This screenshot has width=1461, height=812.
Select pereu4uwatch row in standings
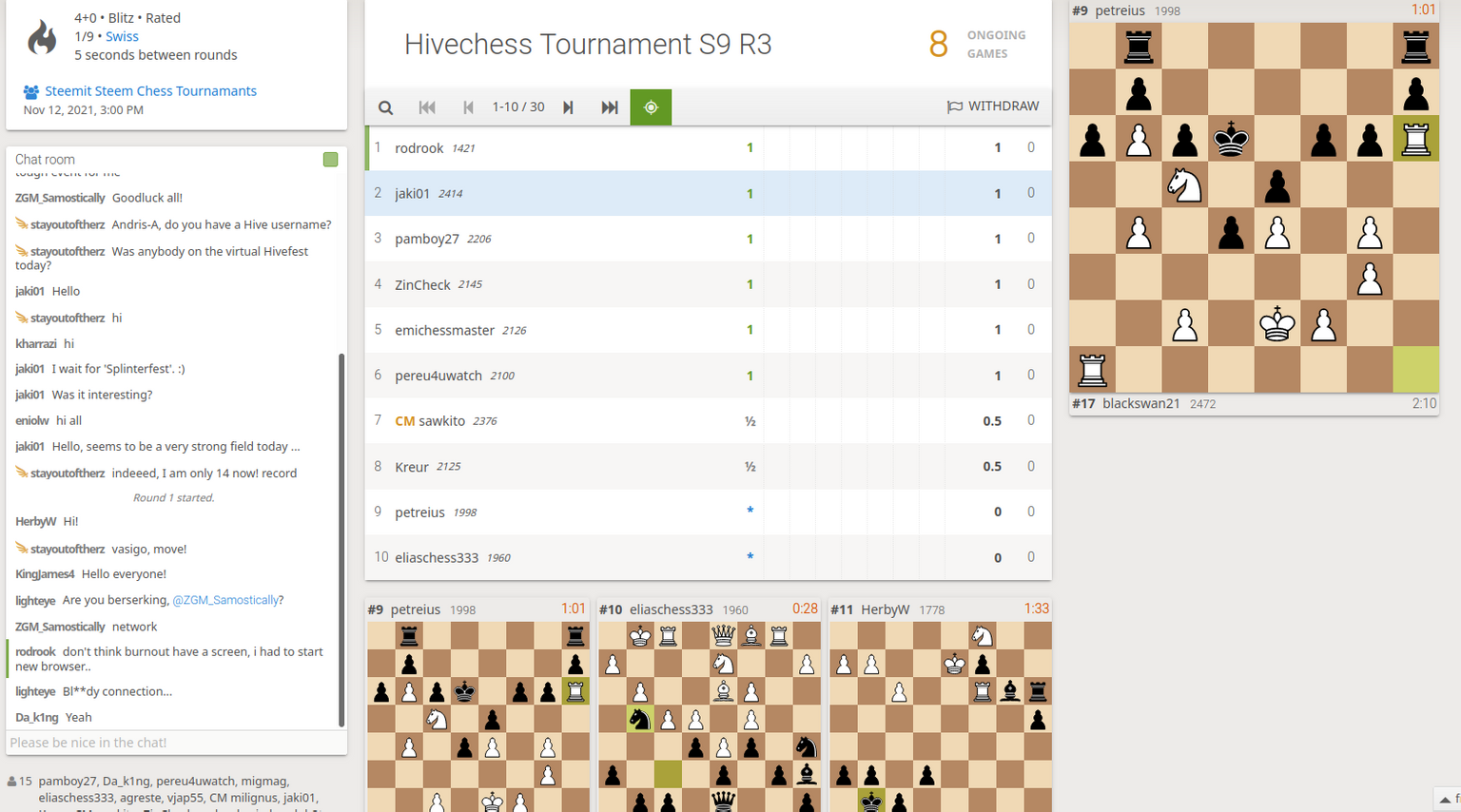point(709,376)
